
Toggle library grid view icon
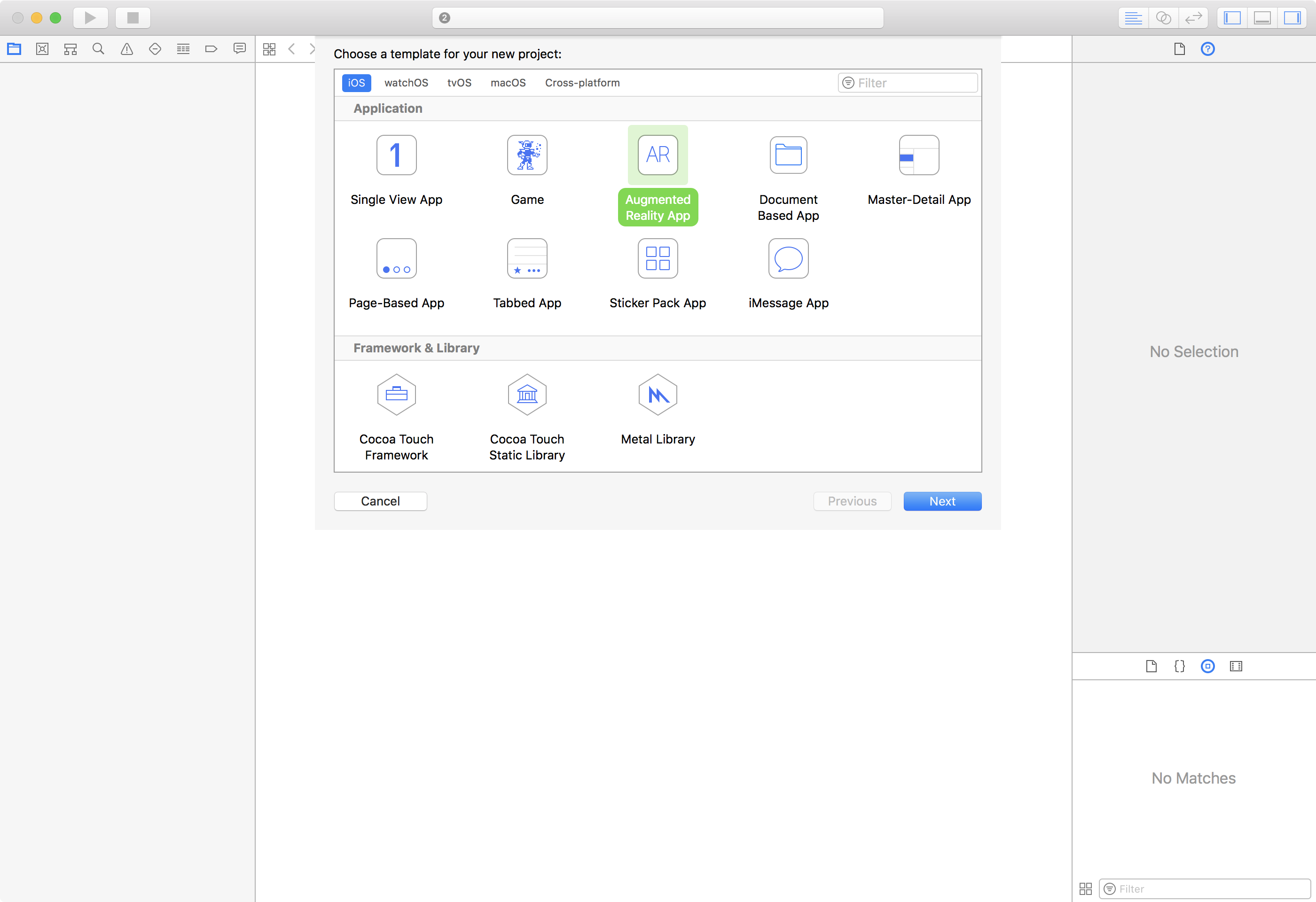[x=1086, y=888]
